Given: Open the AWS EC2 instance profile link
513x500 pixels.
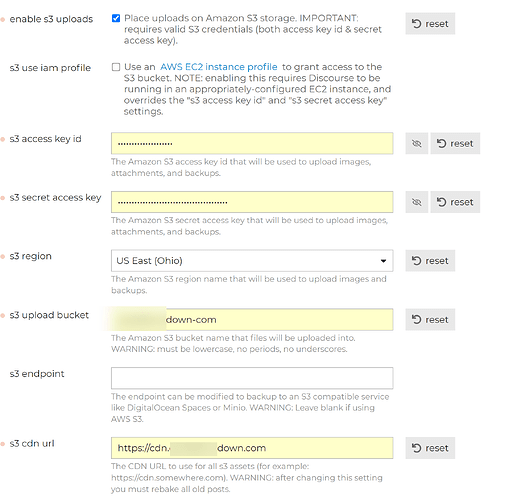Looking at the screenshot, I should click(219, 67).
